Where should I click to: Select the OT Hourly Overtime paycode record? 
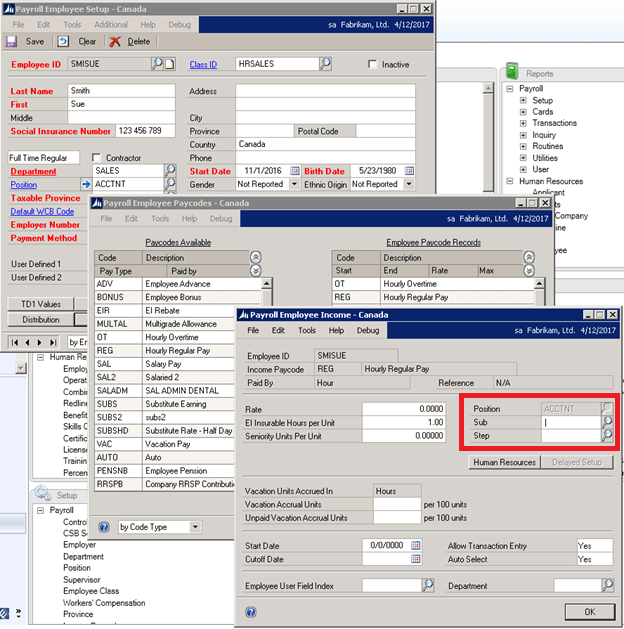tap(434, 284)
